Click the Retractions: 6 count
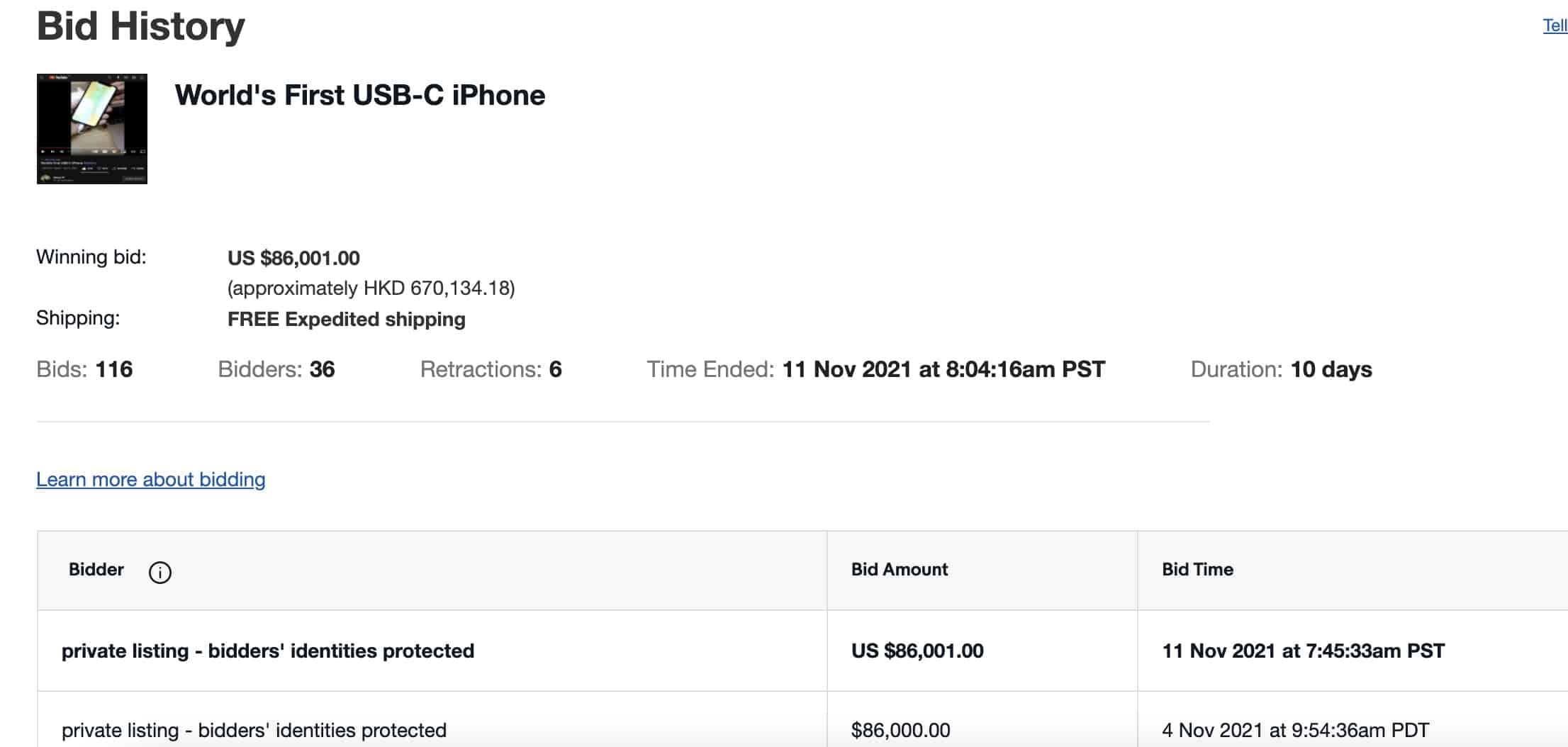 pyautogui.click(x=491, y=369)
